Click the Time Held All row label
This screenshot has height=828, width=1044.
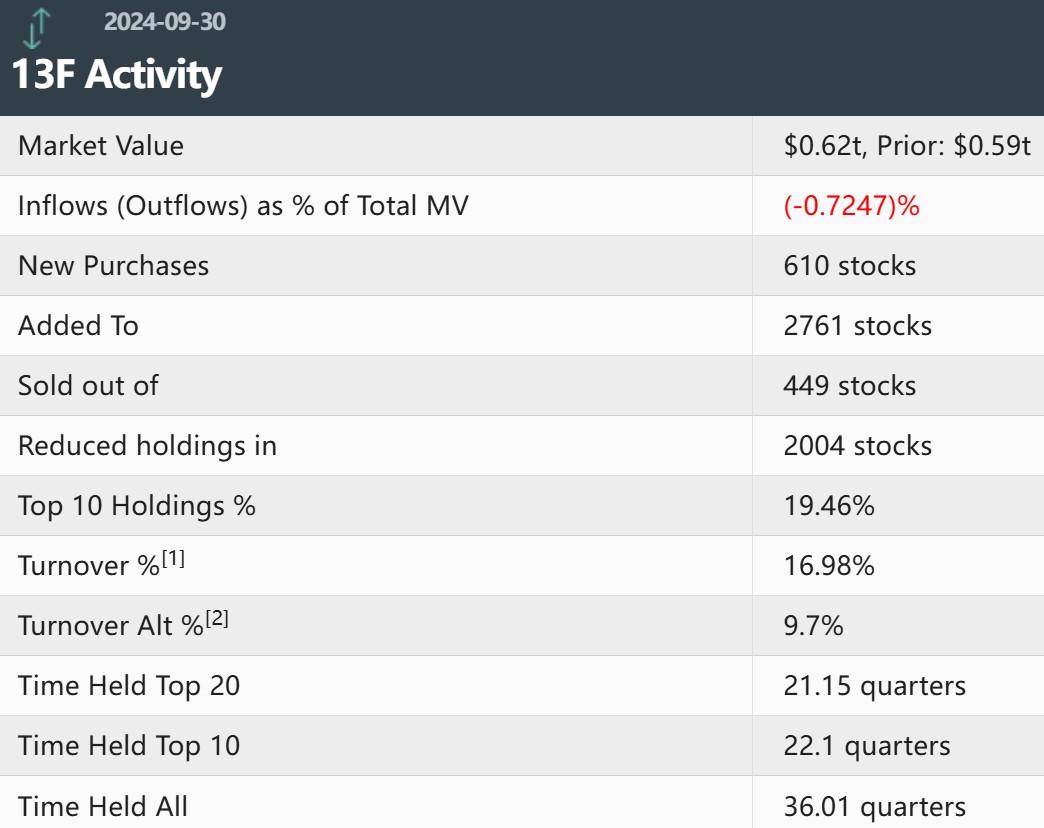coord(103,806)
